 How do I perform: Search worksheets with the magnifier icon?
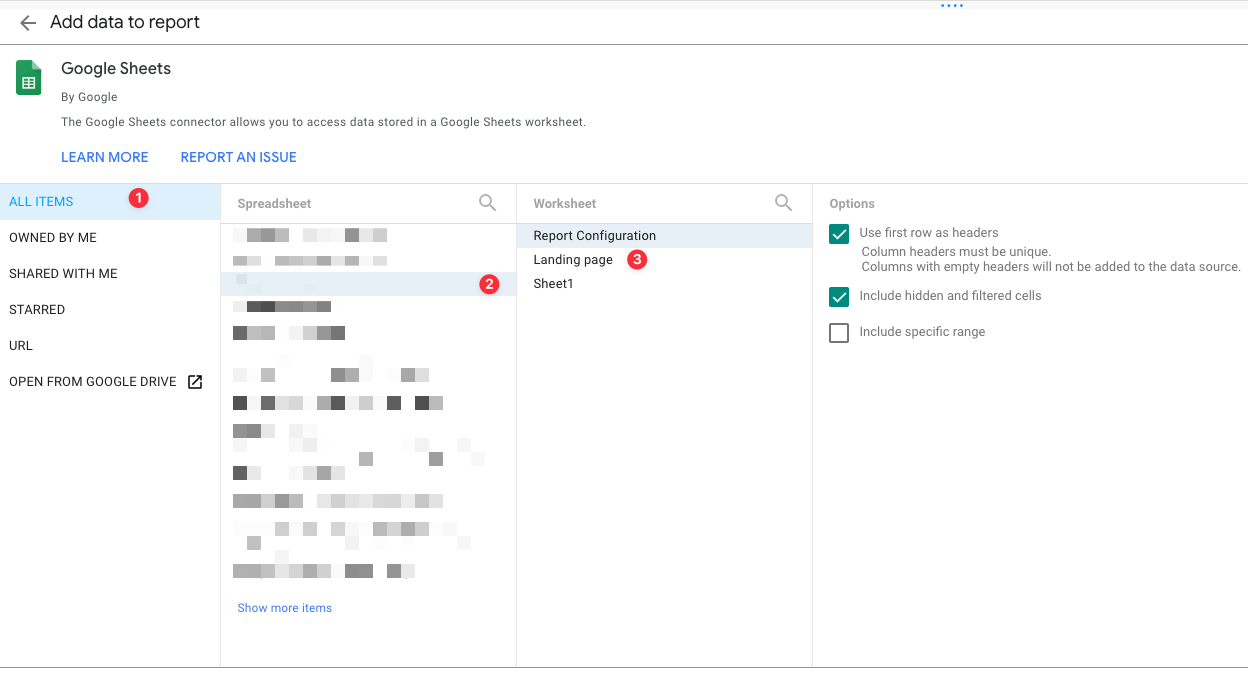coord(784,203)
